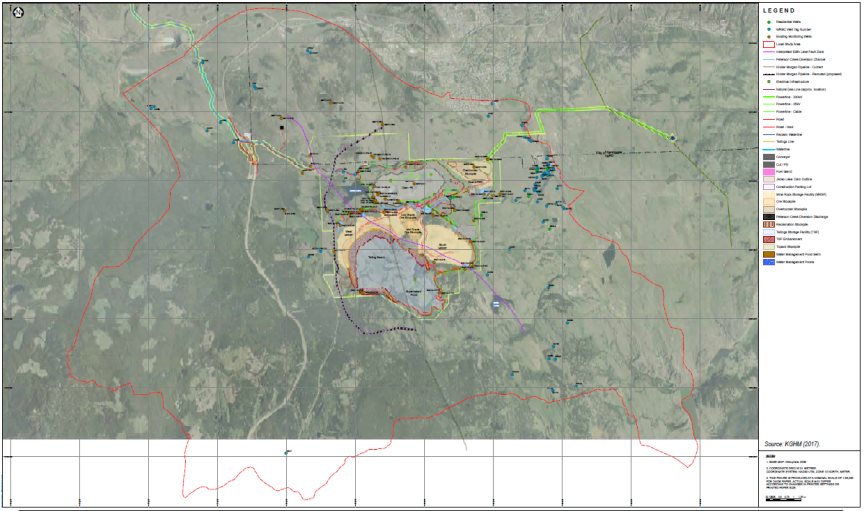The image size is (864, 511).
Task: Click the dark gray Conveyor legend swatch
Action: click(x=769, y=157)
